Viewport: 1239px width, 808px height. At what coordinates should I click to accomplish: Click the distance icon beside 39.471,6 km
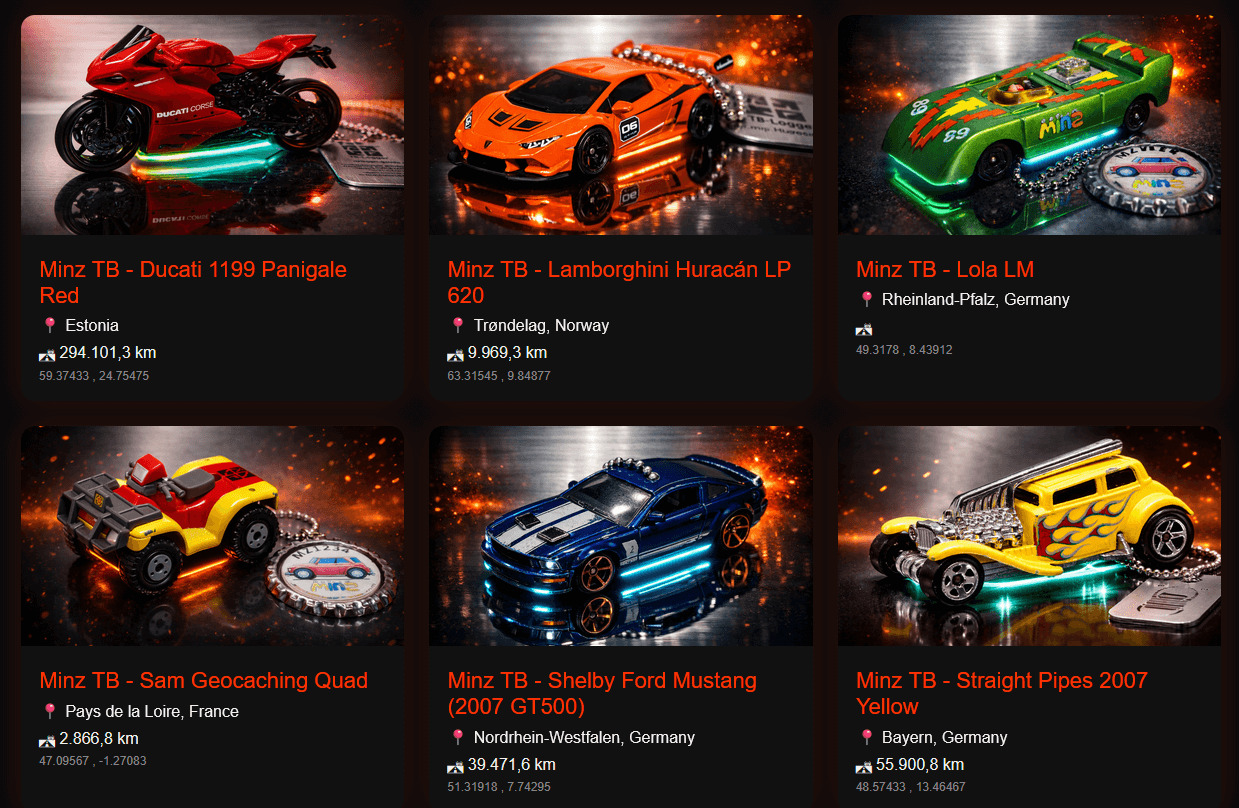(455, 766)
